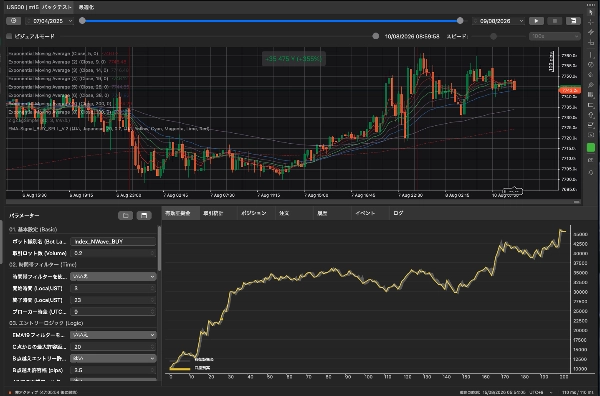Screen dimensions: 600x396
Task: Open parameter set with the folder button
Action: pyautogui.click(x=125, y=215)
